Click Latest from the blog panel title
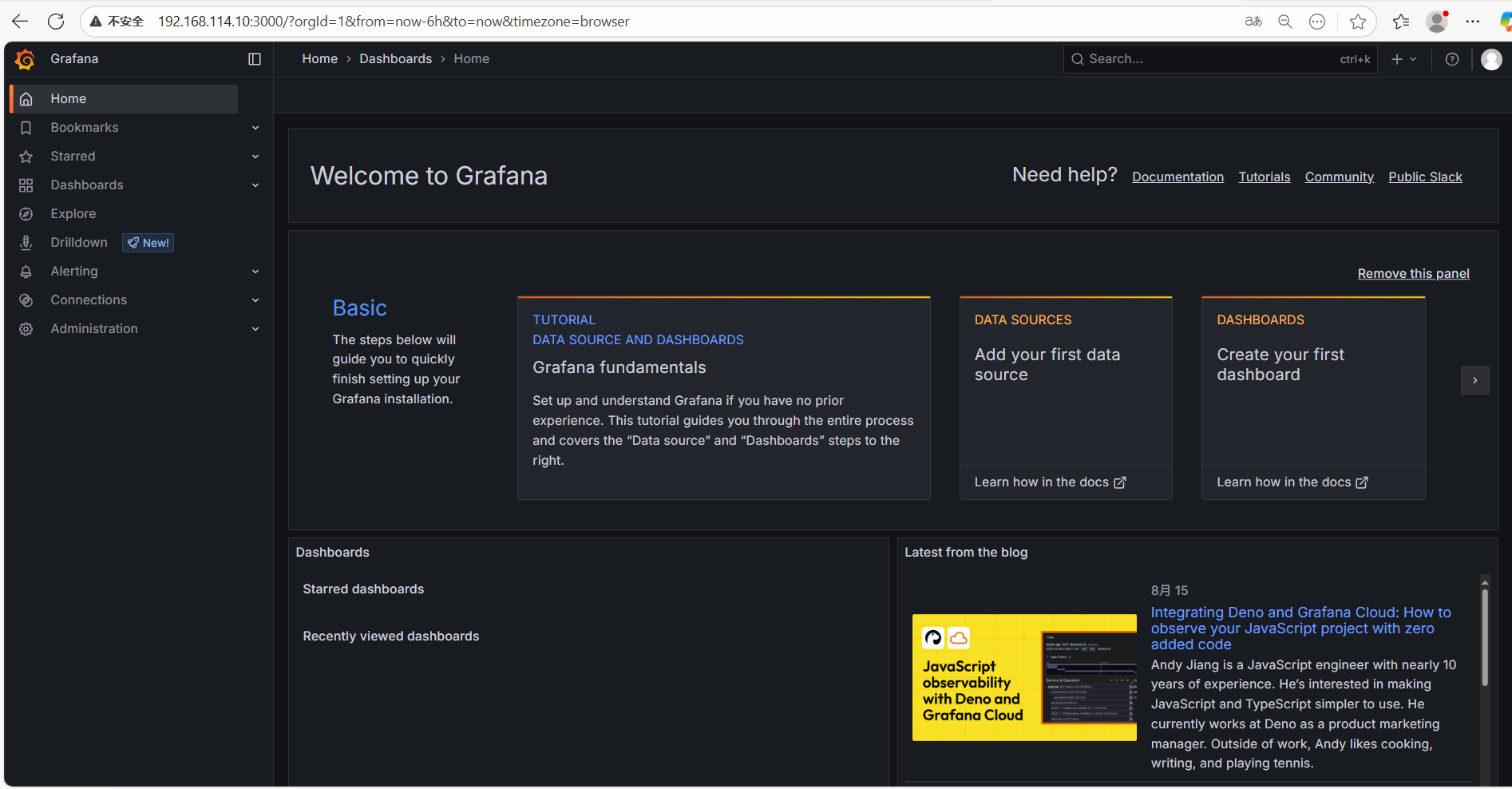The image size is (1512, 789). (966, 553)
